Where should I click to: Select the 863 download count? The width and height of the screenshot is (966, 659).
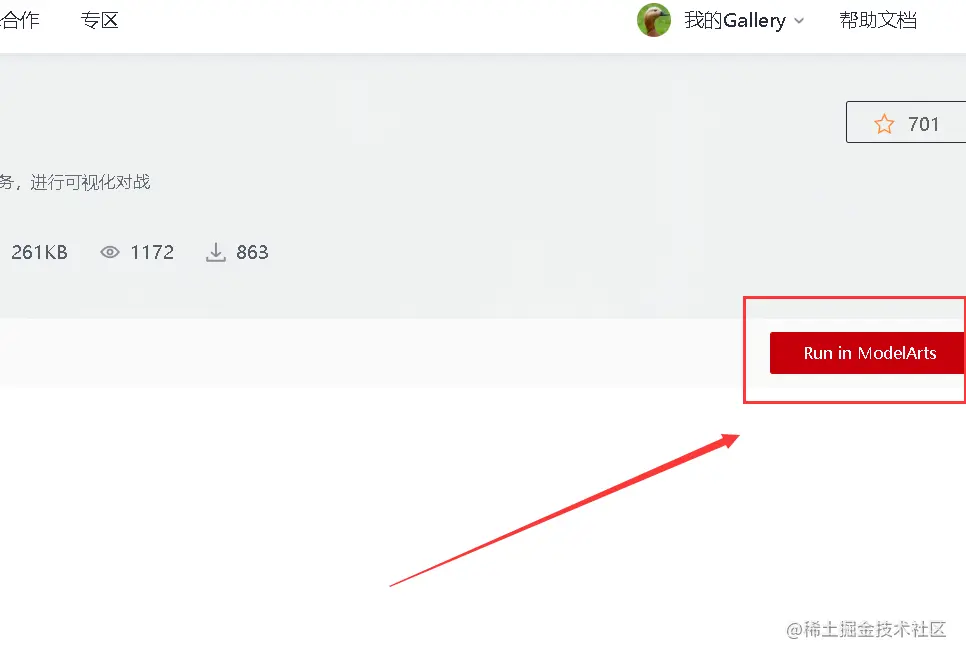tap(253, 252)
